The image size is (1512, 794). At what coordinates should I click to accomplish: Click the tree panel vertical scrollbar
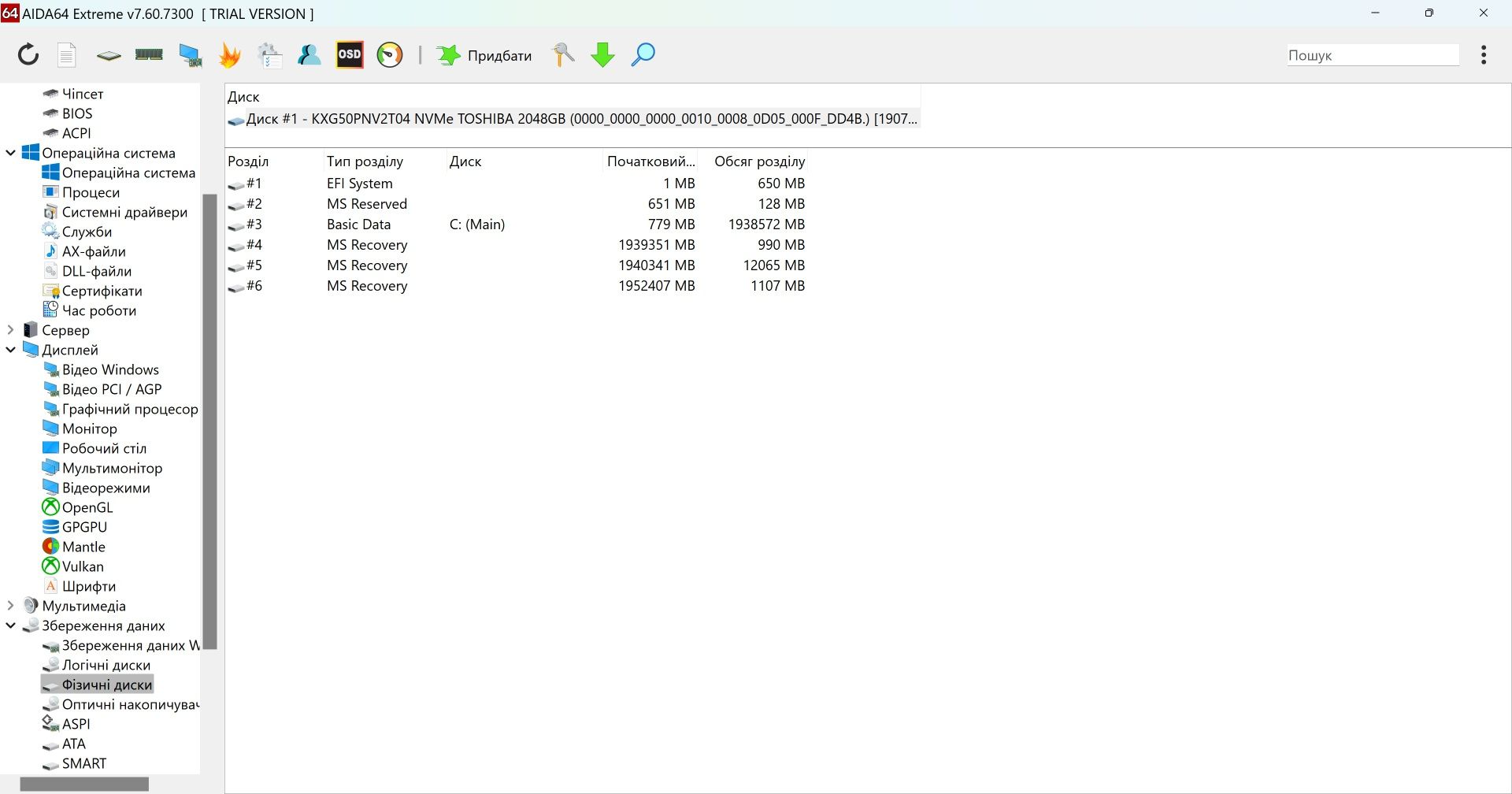[209, 421]
